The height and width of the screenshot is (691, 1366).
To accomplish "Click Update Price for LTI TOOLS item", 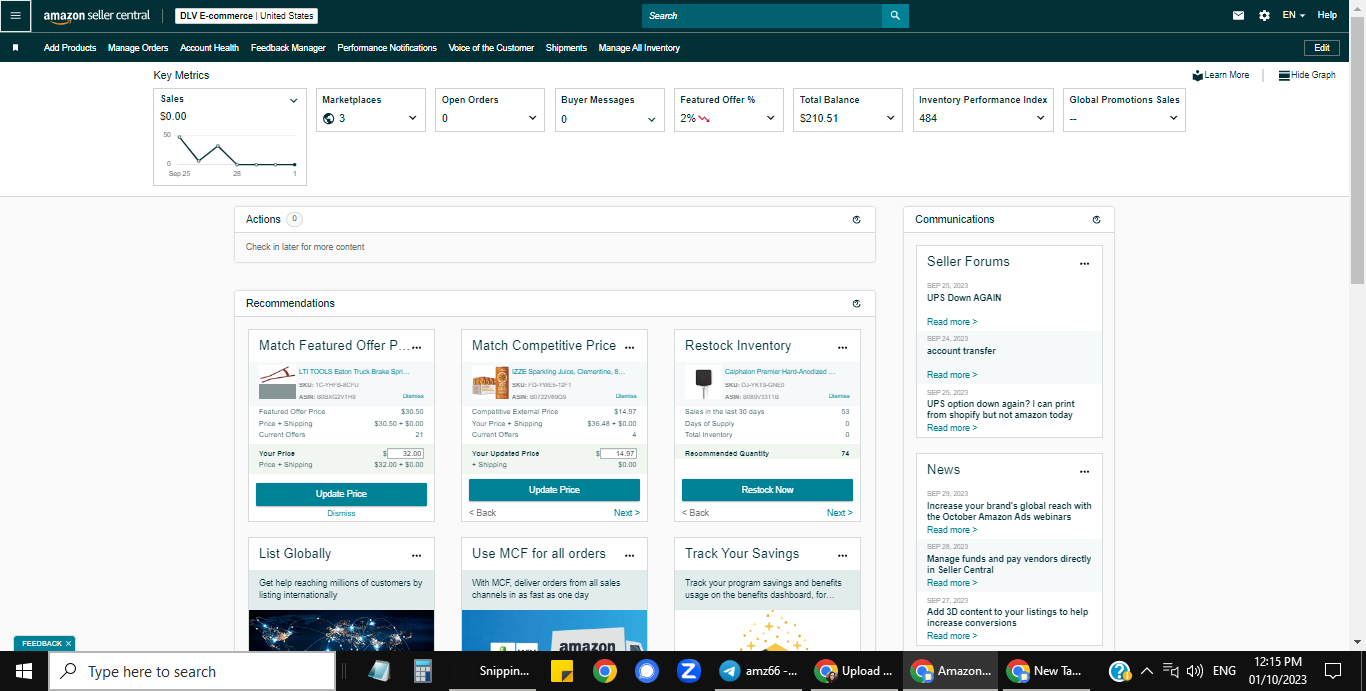I will pos(341,494).
